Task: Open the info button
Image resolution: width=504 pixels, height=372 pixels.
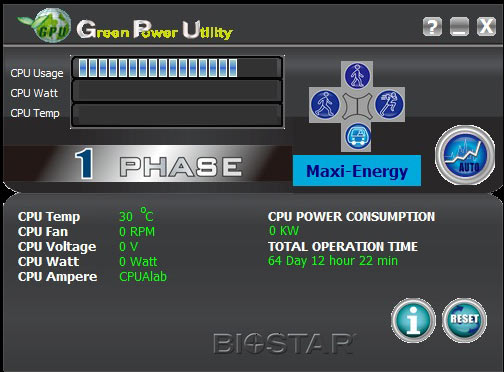Action: tap(413, 320)
